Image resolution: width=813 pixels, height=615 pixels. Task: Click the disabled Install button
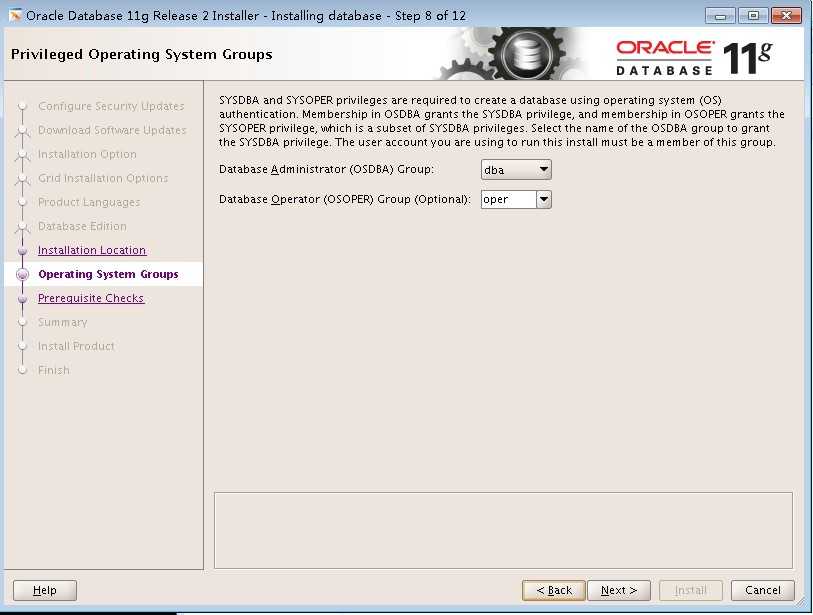(x=691, y=590)
